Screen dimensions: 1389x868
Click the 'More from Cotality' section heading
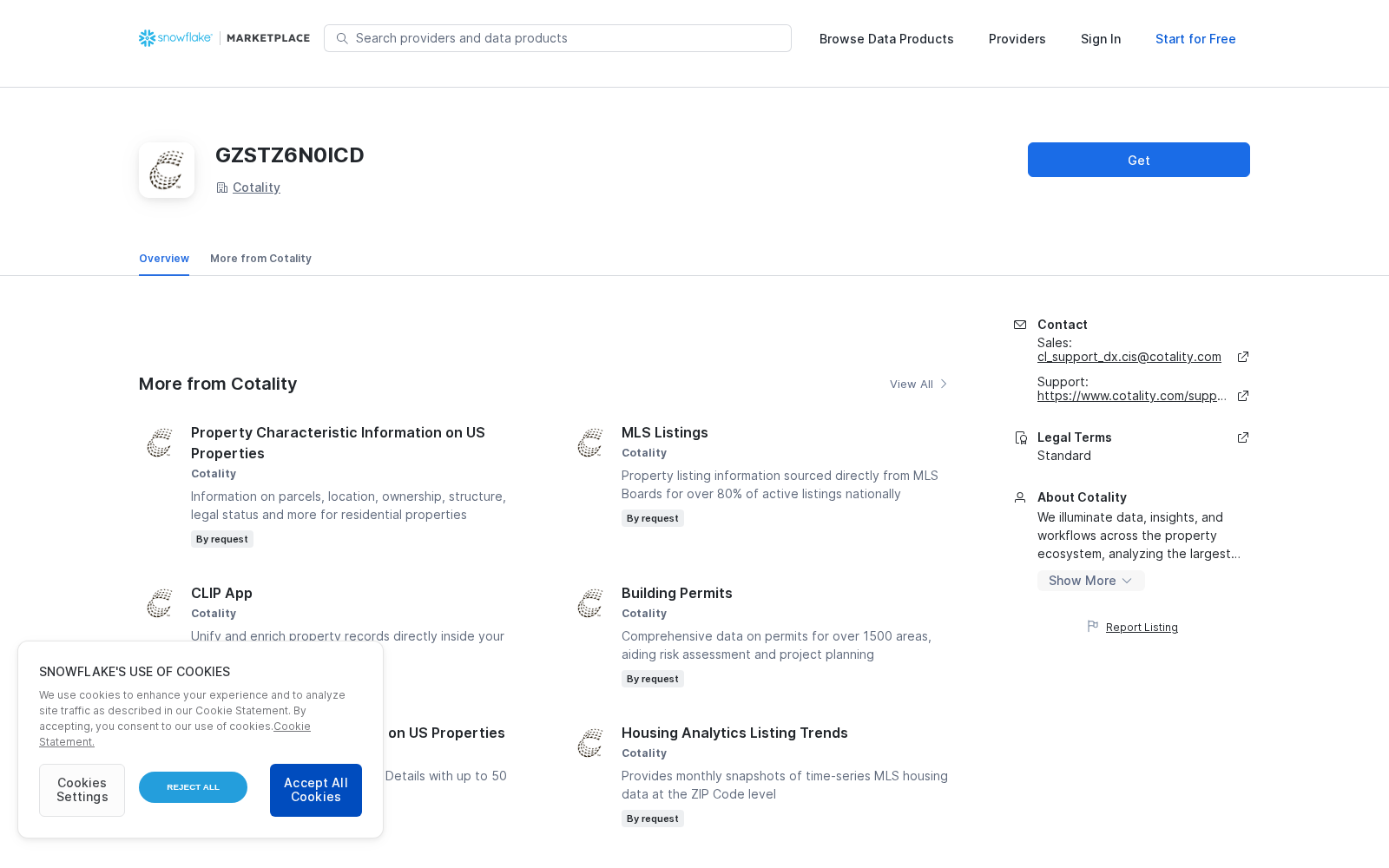click(x=218, y=384)
